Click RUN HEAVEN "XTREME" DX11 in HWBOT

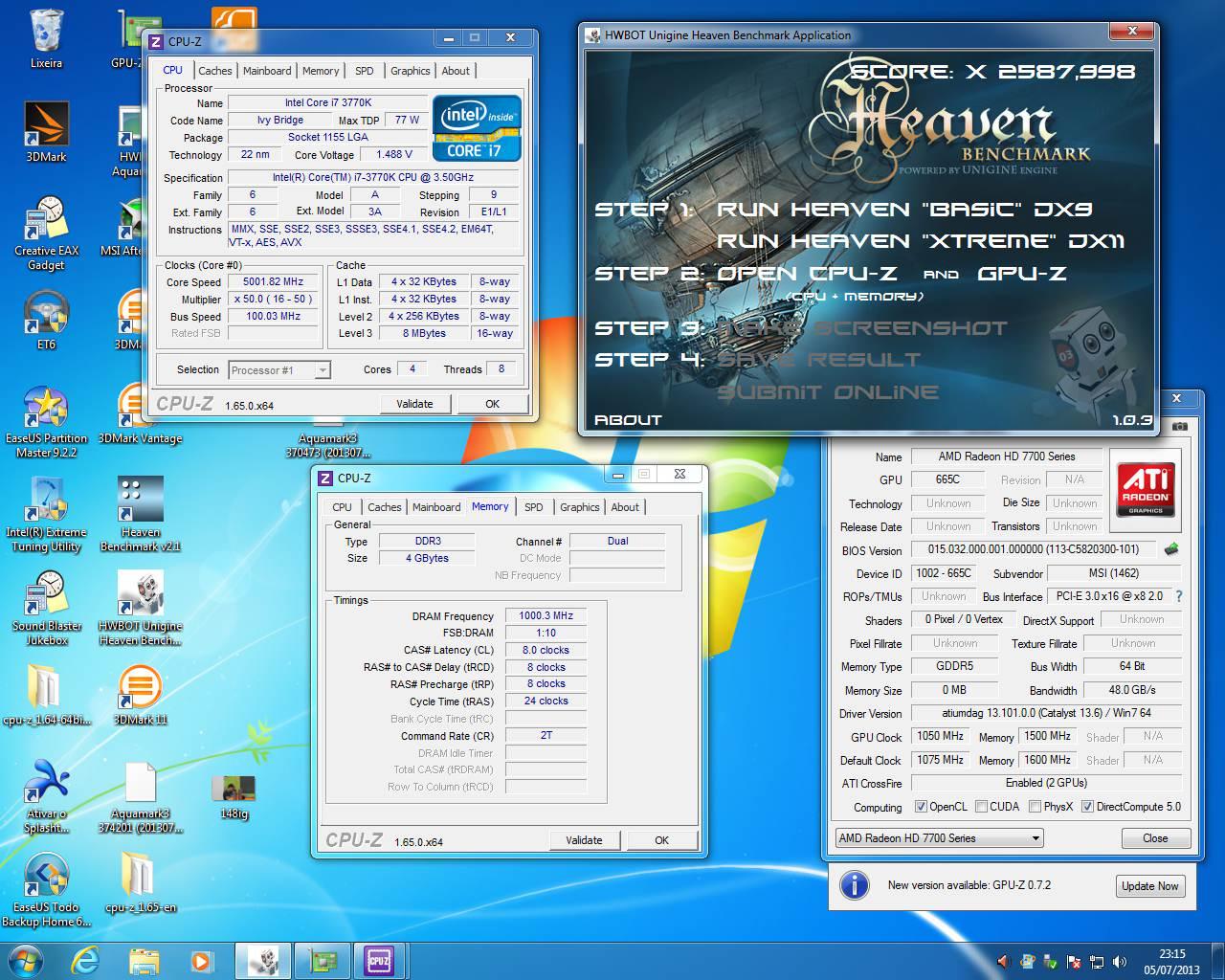[921, 241]
